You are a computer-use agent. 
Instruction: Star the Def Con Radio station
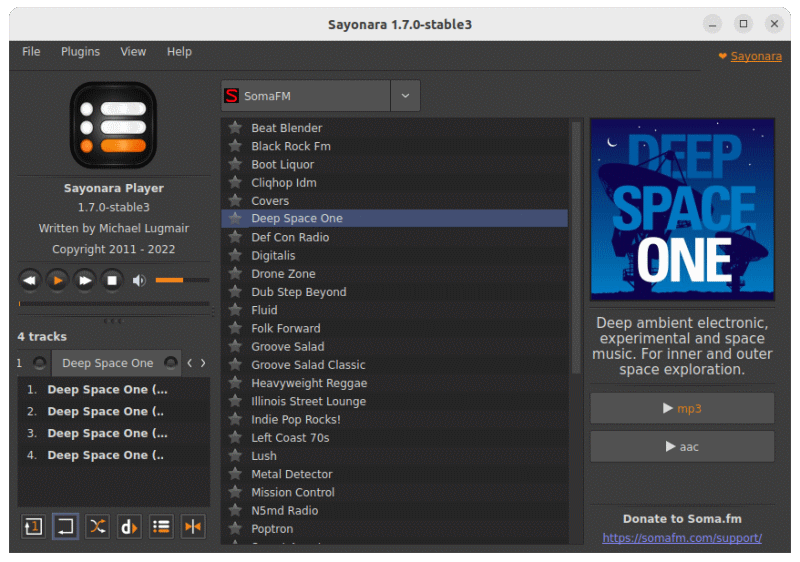tap(235, 237)
